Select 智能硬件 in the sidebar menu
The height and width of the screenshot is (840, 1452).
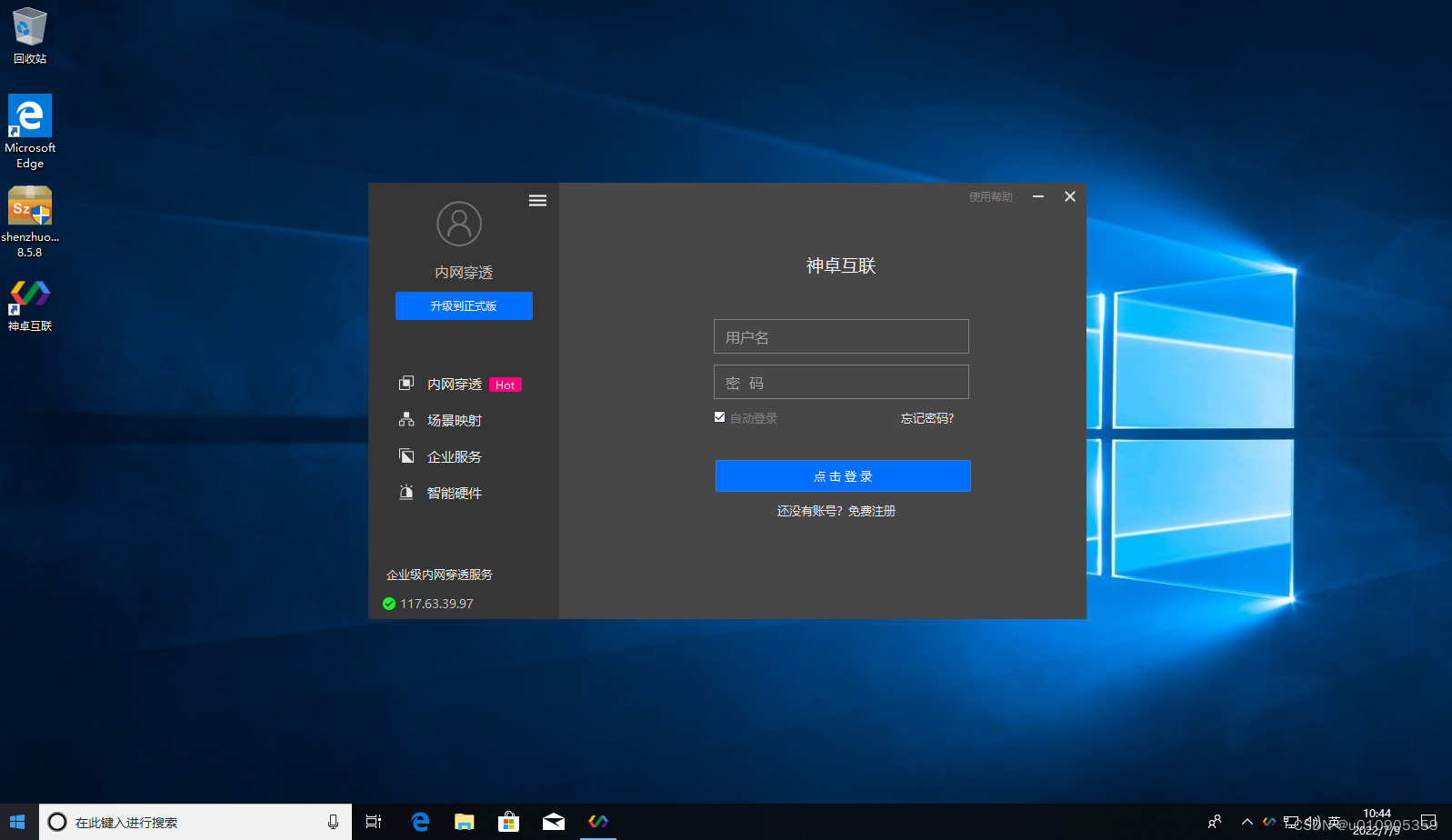[x=455, y=494]
